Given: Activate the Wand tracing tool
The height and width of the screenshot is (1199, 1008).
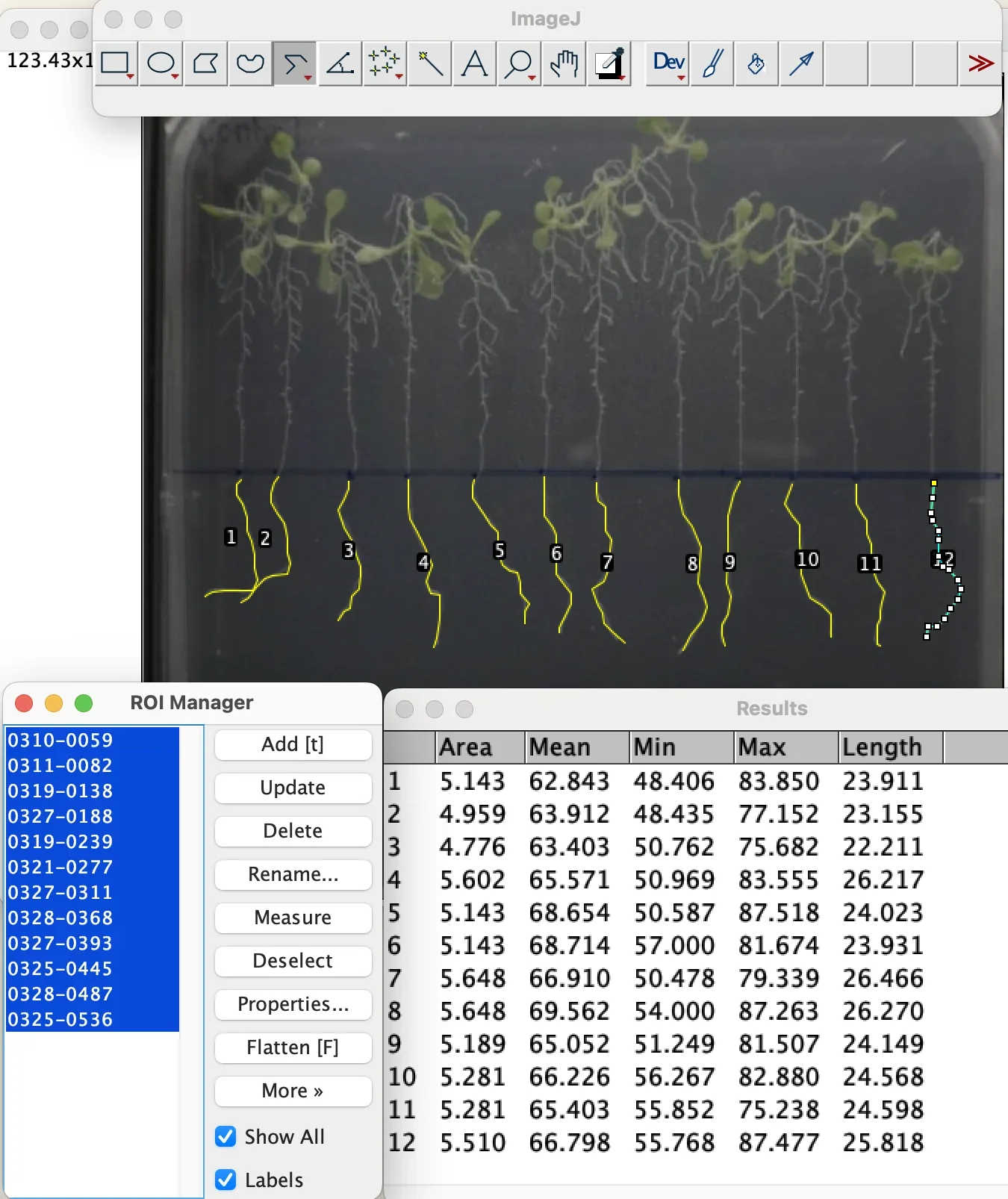Looking at the screenshot, I should 430,64.
